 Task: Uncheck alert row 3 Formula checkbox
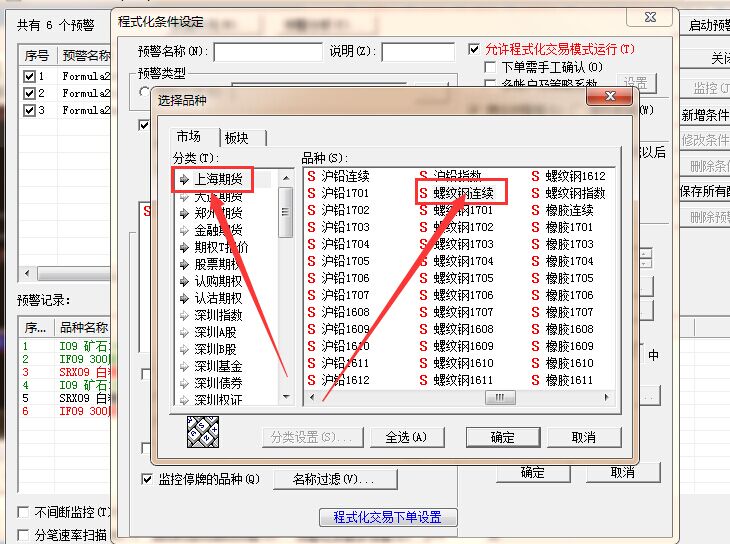coord(29,110)
